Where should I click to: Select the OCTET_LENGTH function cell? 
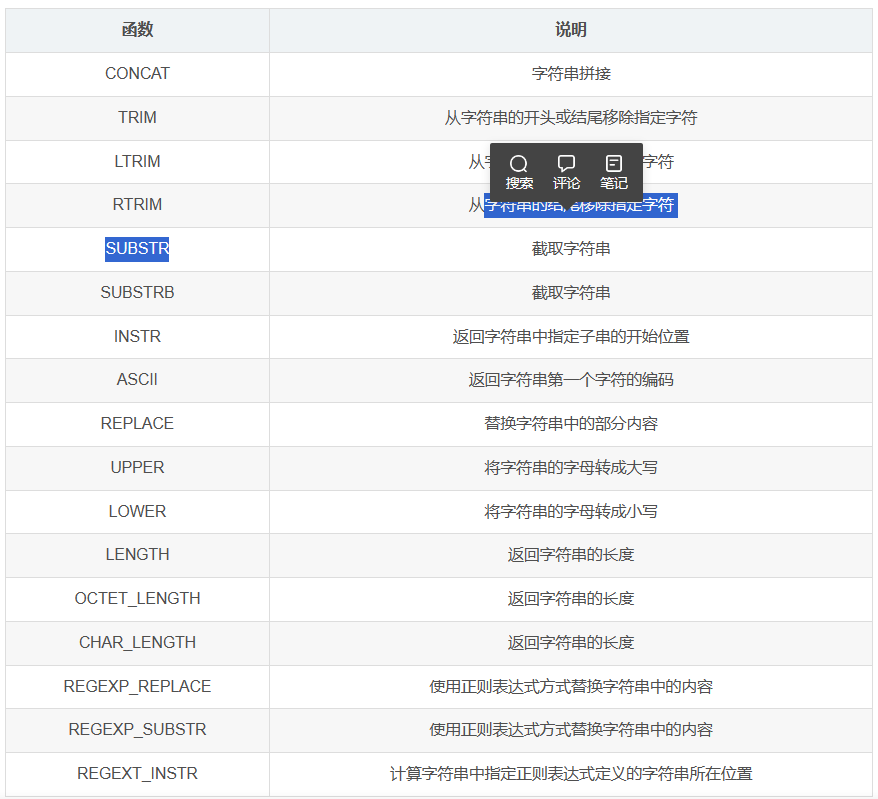click(x=137, y=599)
